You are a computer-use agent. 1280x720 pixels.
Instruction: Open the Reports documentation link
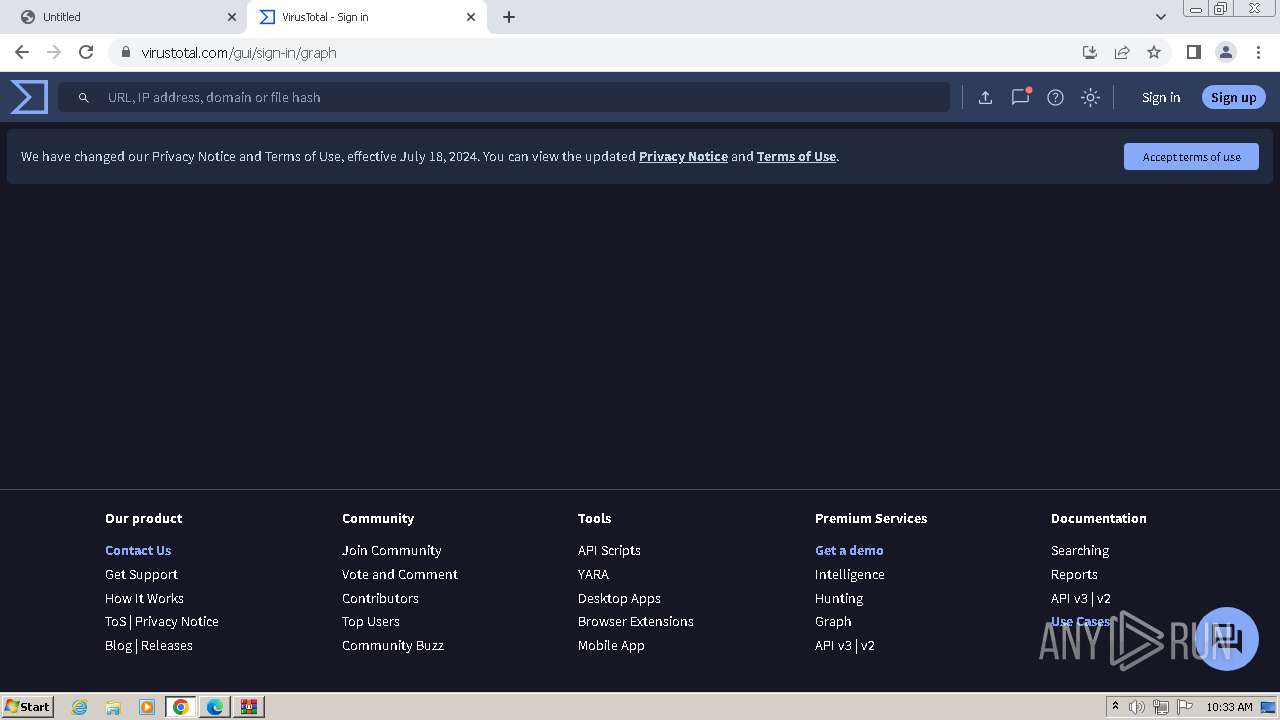(x=1074, y=574)
